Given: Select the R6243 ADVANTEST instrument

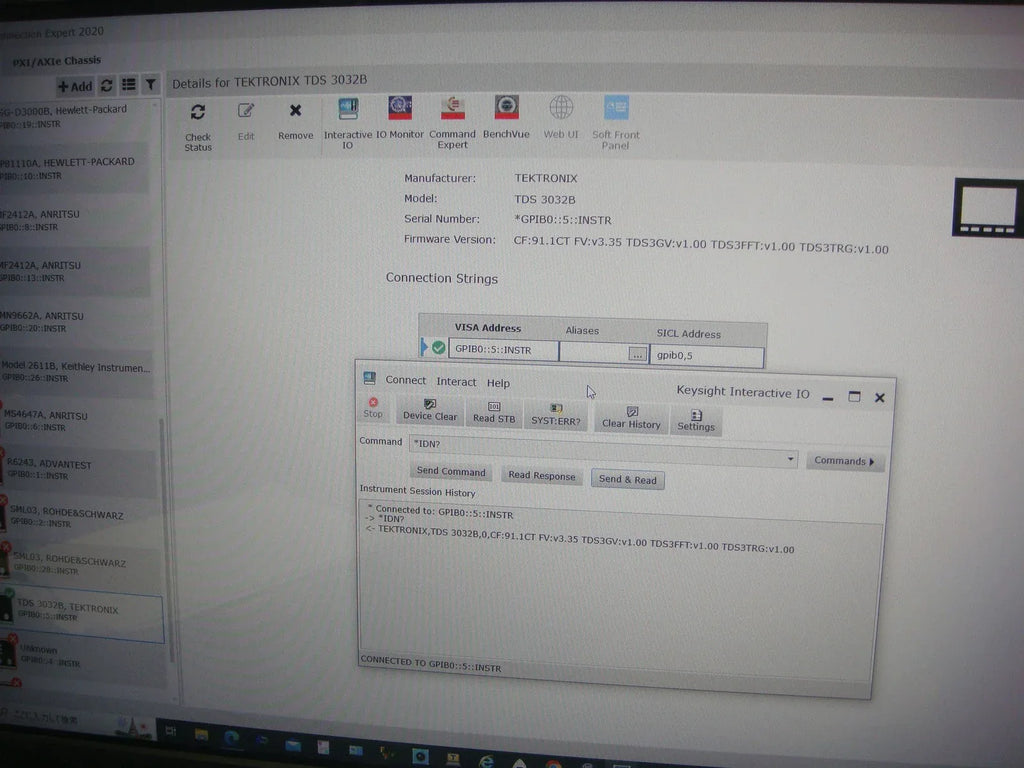Looking at the screenshot, I should tap(78, 470).
